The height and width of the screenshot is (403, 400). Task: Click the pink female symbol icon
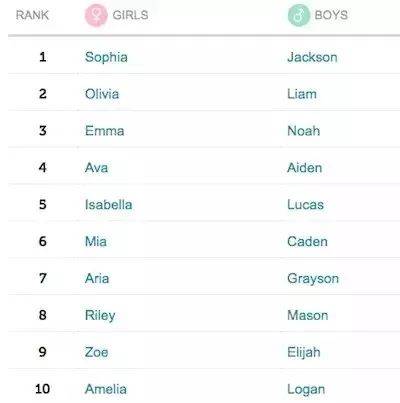(96, 15)
